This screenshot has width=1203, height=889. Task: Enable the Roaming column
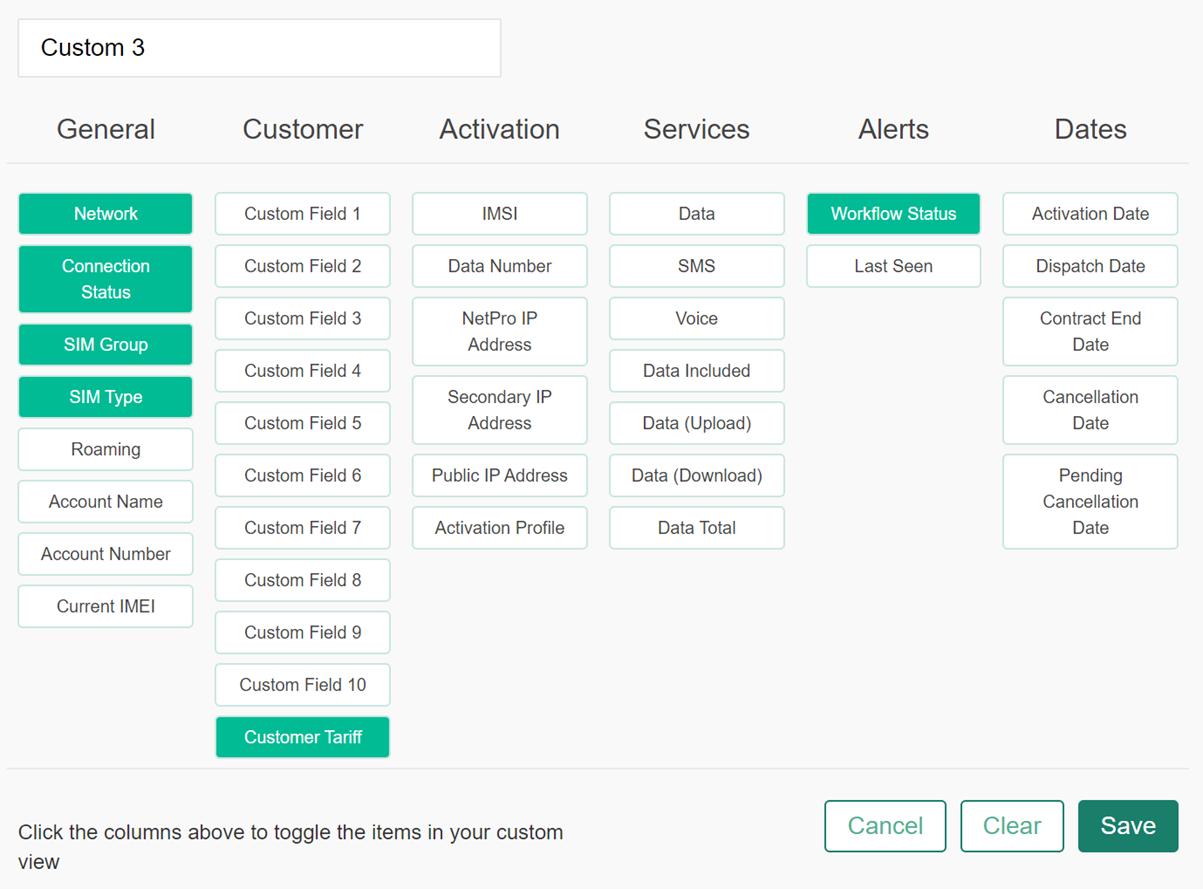coord(105,449)
